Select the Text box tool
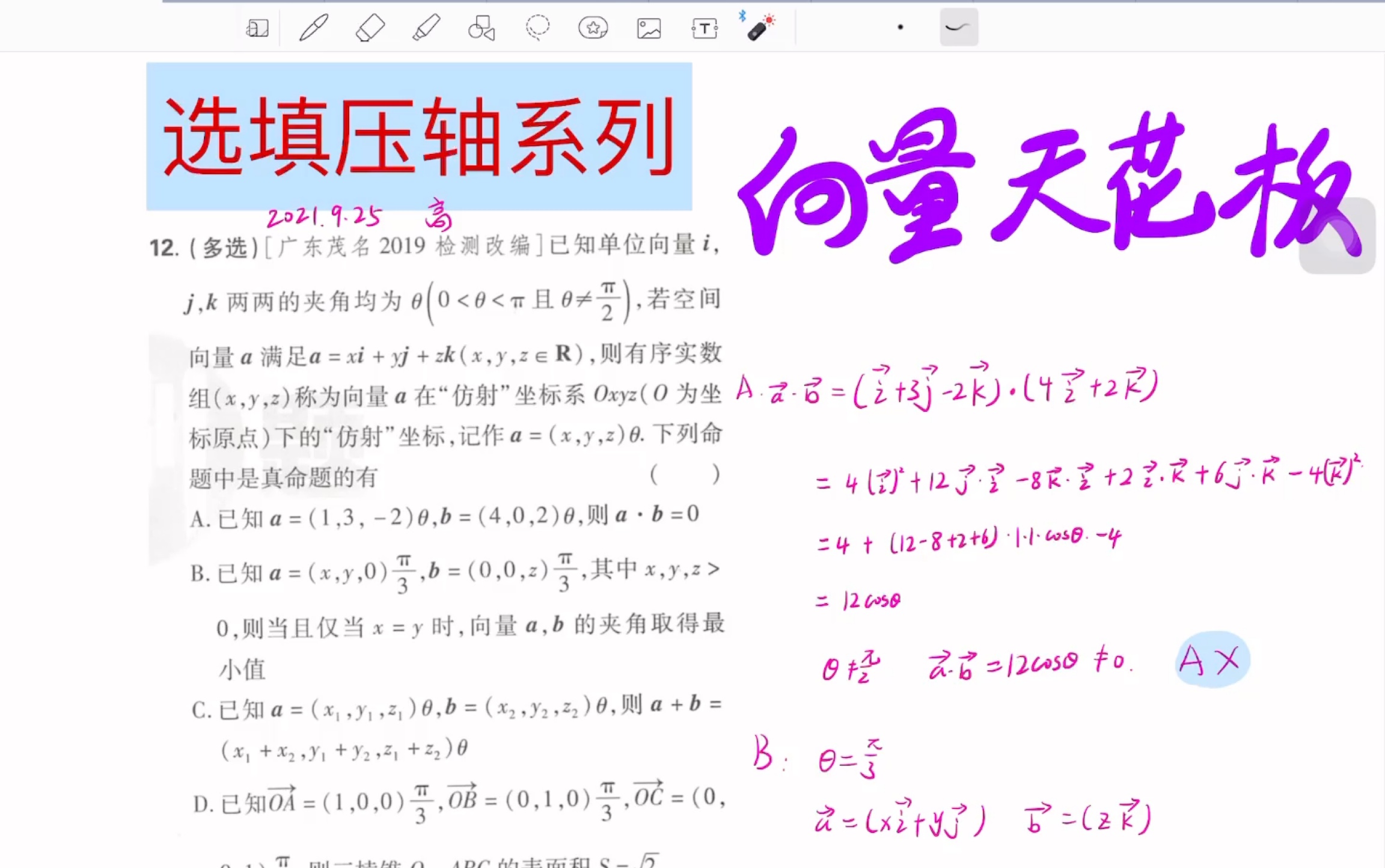 click(x=705, y=28)
